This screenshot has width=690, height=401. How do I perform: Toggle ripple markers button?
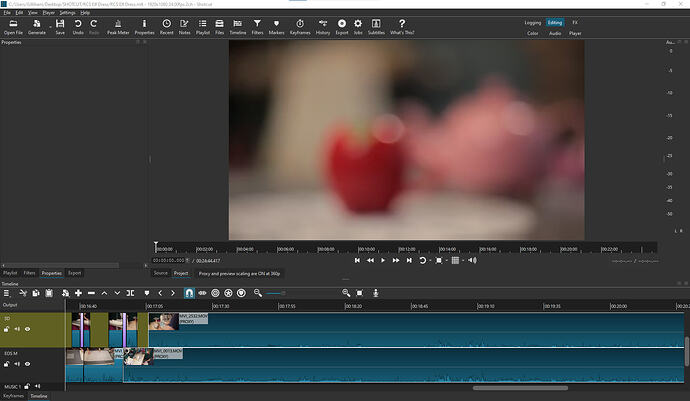click(x=241, y=293)
